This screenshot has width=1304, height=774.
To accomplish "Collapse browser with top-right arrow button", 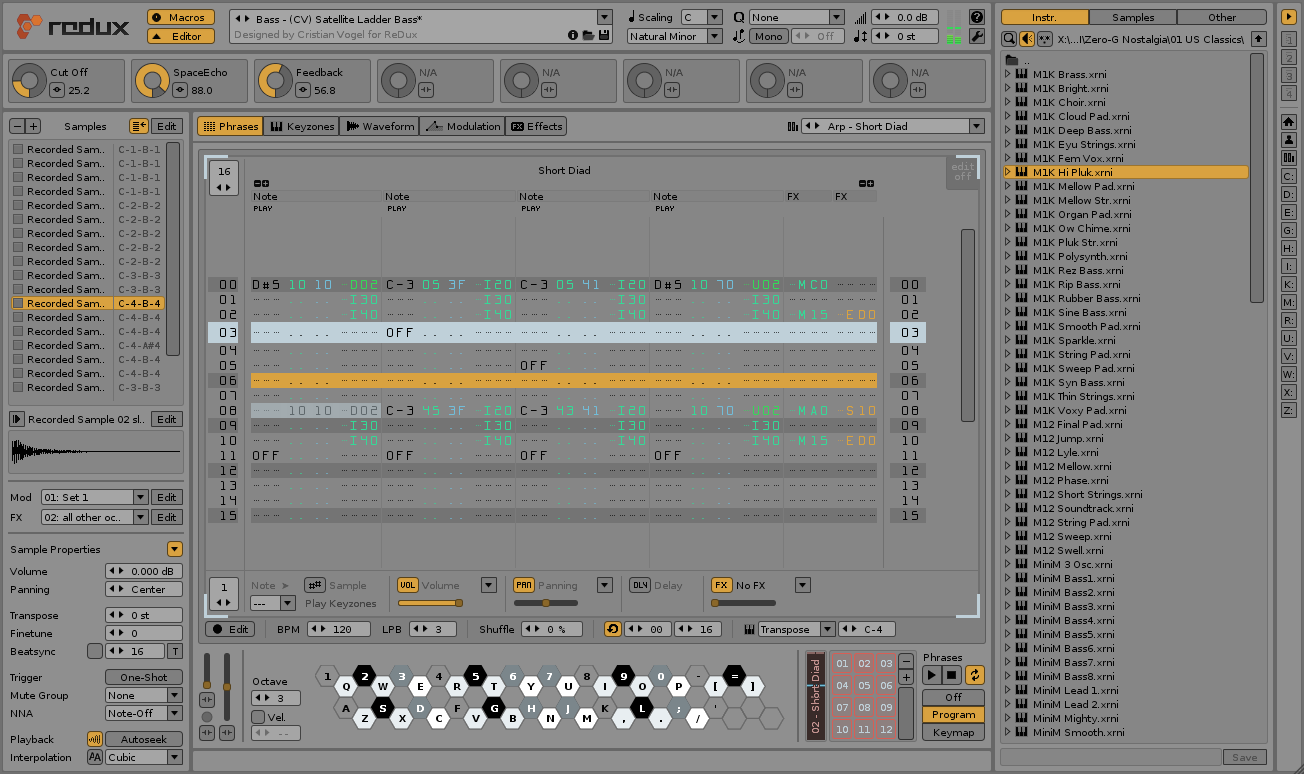I will [x=1288, y=17].
